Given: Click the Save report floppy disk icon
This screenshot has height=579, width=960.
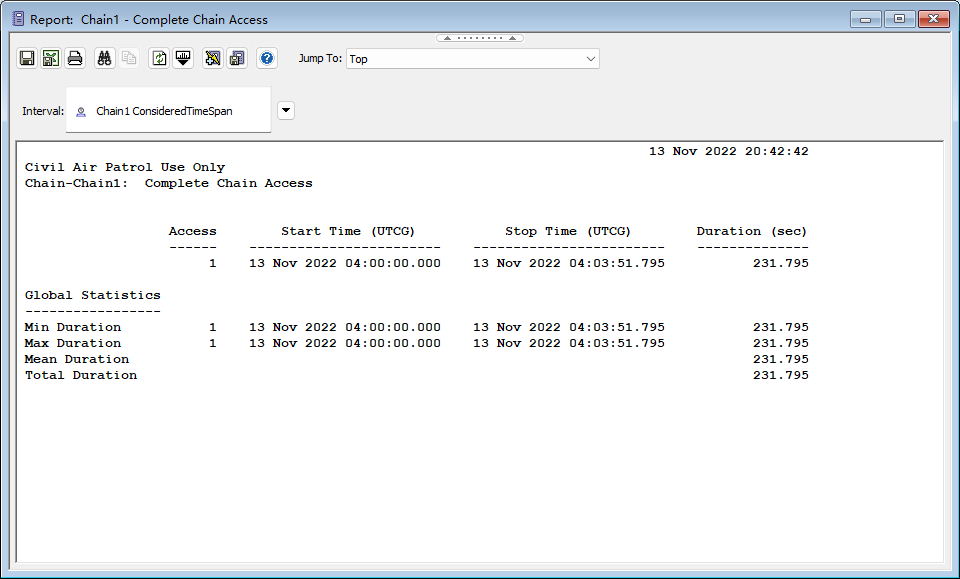Looking at the screenshot, I should [x=27, y=58].
